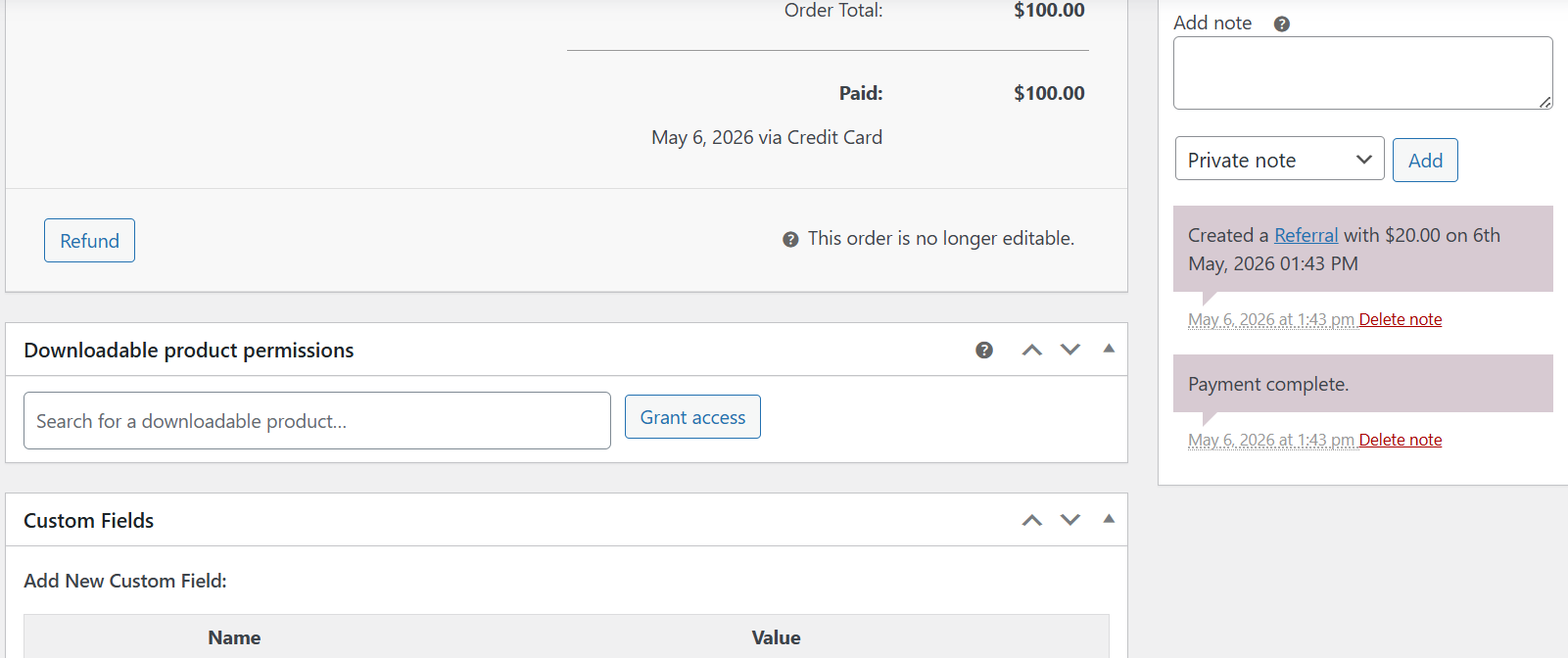Click the downloadable product search field

pyautogui.click(x=317, y=421)
